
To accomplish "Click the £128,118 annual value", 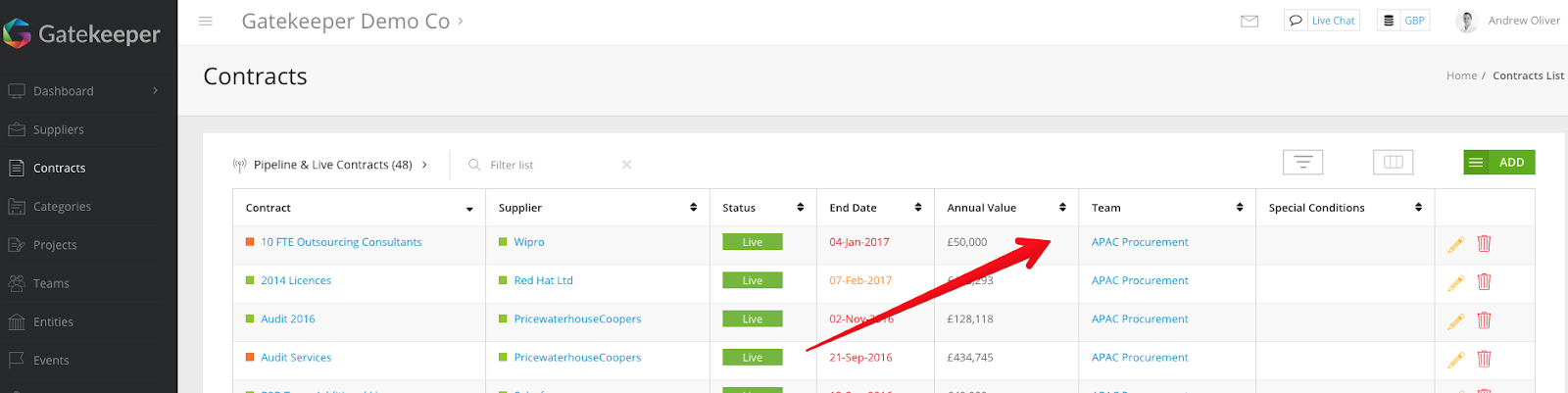I will [x=970, y=319].
